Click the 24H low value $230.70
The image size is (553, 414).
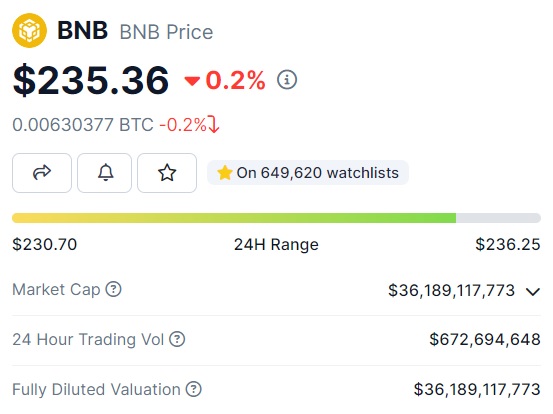pos(44,244)
